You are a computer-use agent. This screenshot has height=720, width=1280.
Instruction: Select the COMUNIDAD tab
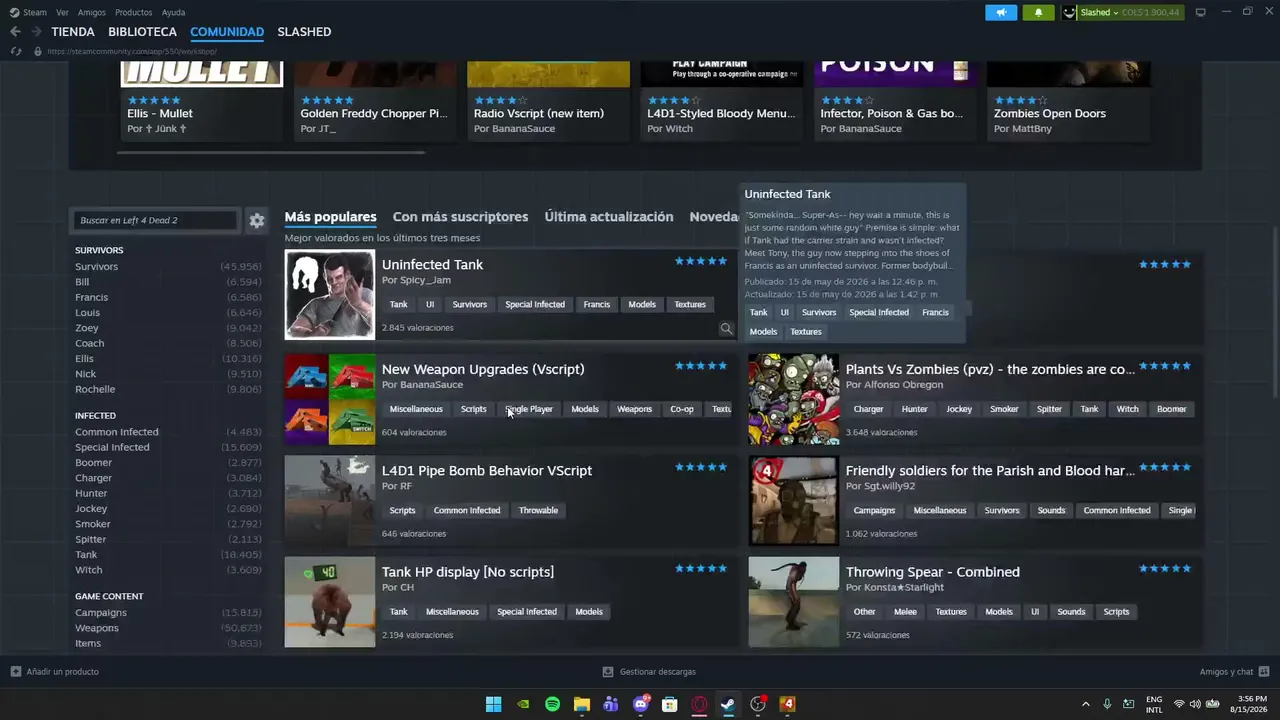227,32
